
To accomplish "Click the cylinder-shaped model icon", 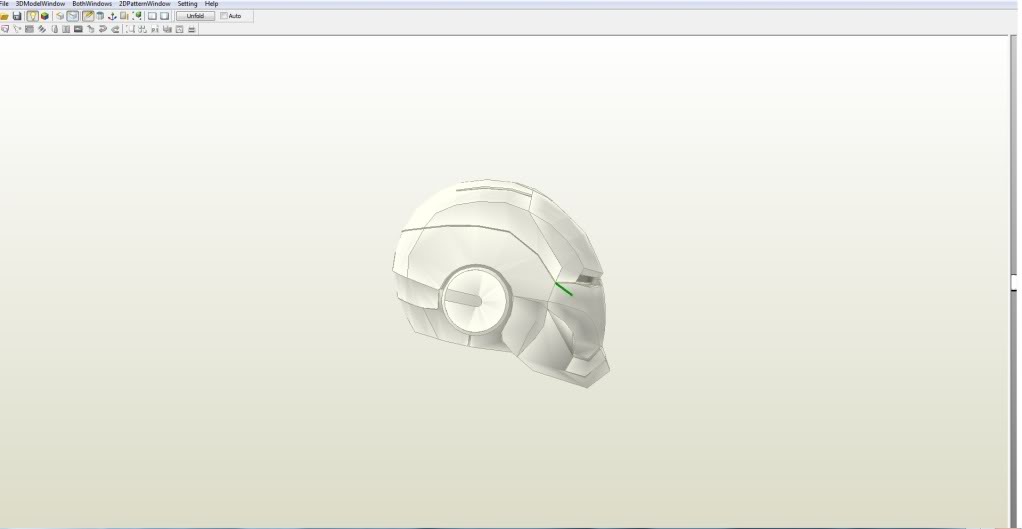I will [x=100, y=16].
